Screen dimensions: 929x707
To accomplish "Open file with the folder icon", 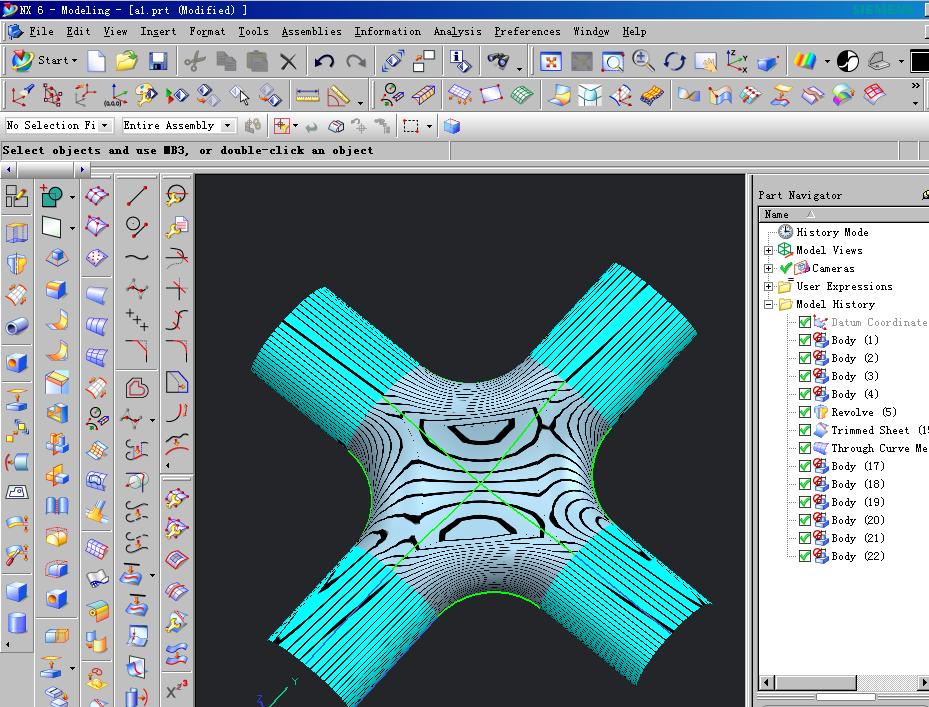I will (x=126, y=62).
